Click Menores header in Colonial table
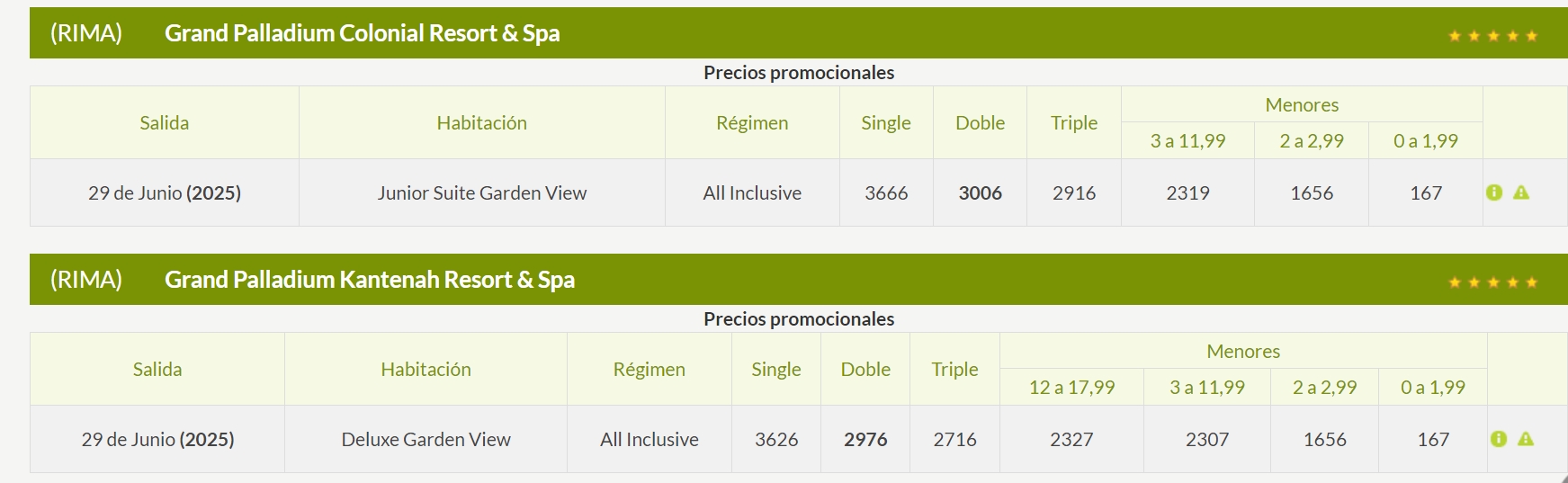This screenshot has width=1568, height=483. point(1302,105)
